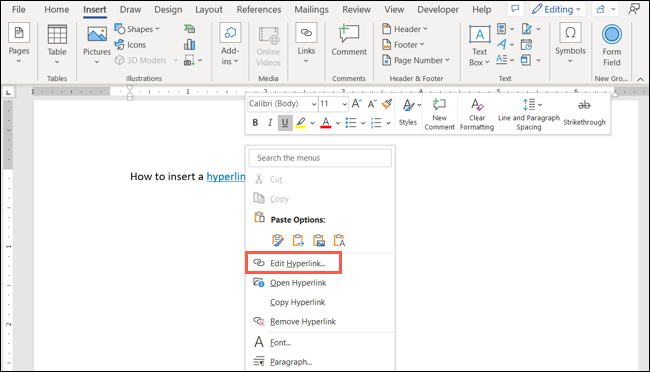
Task: Click Keep Source Formatting paste option
Action: [x=278, y=240]
